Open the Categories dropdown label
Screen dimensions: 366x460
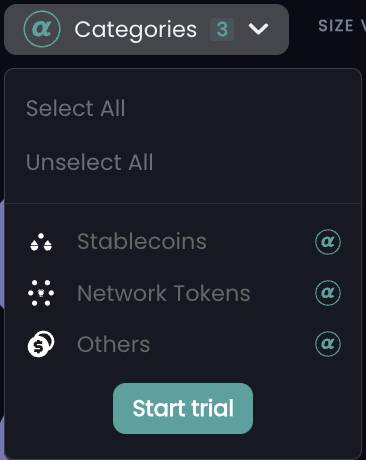[x=135, y=30]
